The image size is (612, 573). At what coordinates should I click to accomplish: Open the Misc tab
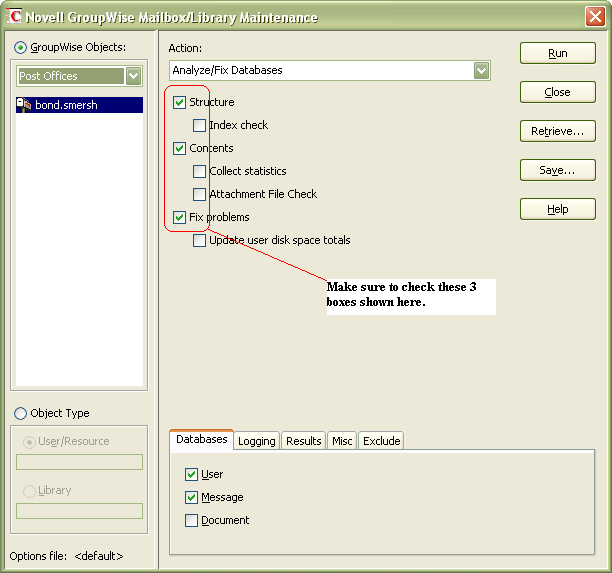coord(342,441)
